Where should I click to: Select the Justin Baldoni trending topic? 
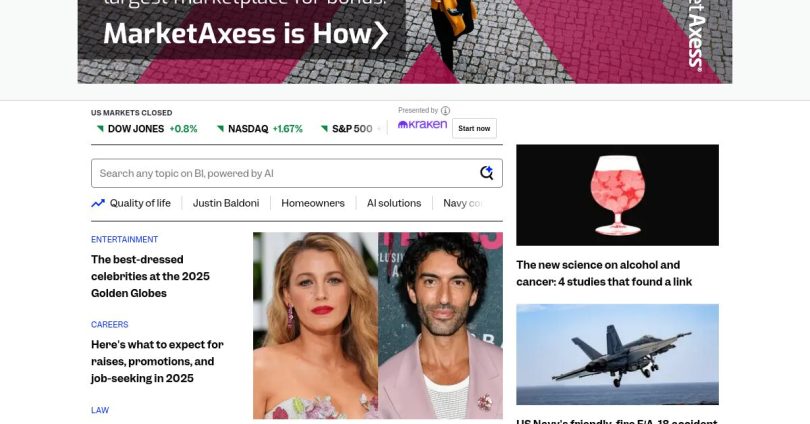click(226, 203)
